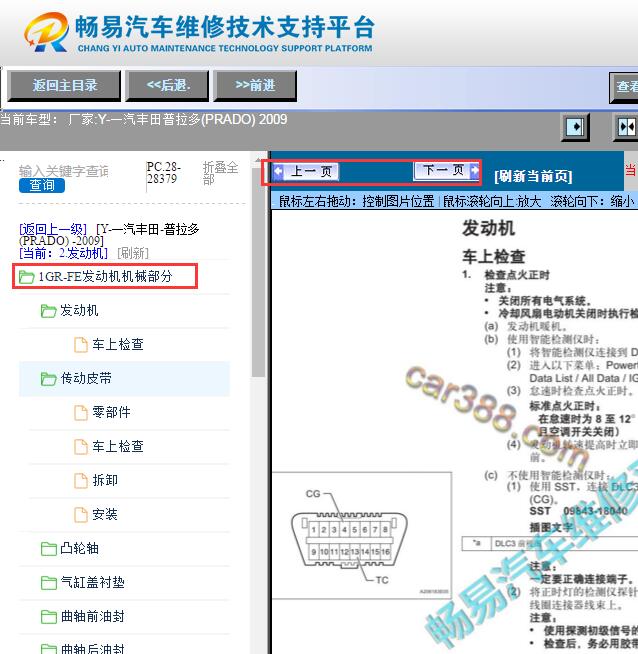Click the page icon beside 零部件
The image size is (638, 654).
[x=81, y=413]
